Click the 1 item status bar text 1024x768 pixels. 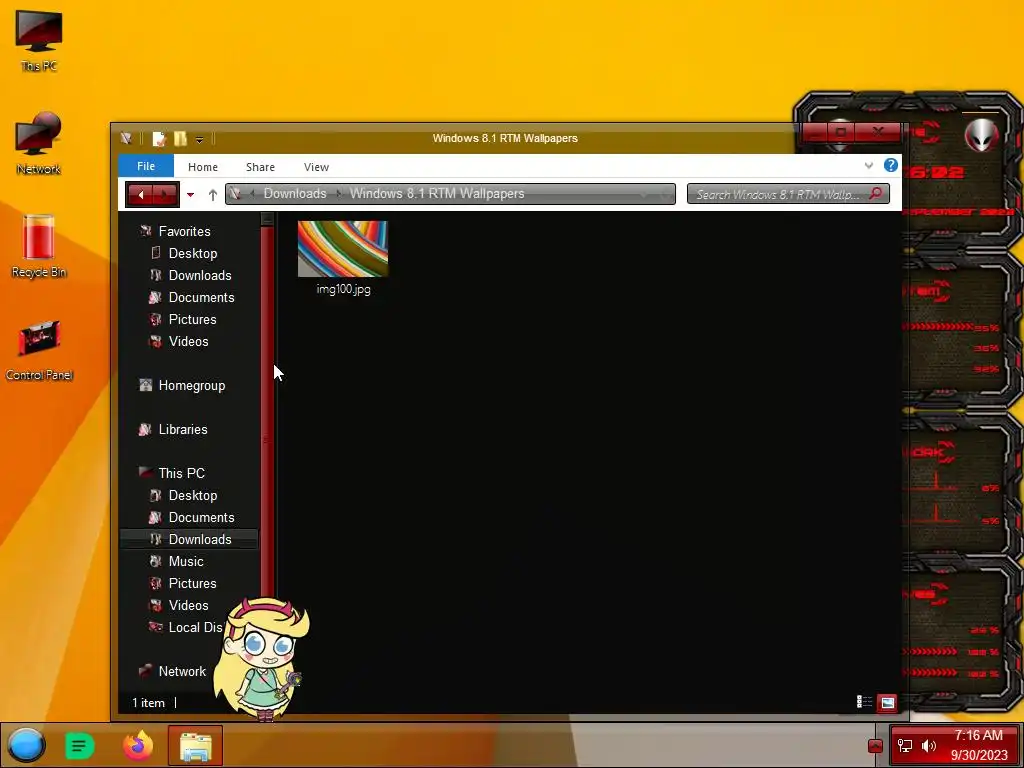(148, 703)
